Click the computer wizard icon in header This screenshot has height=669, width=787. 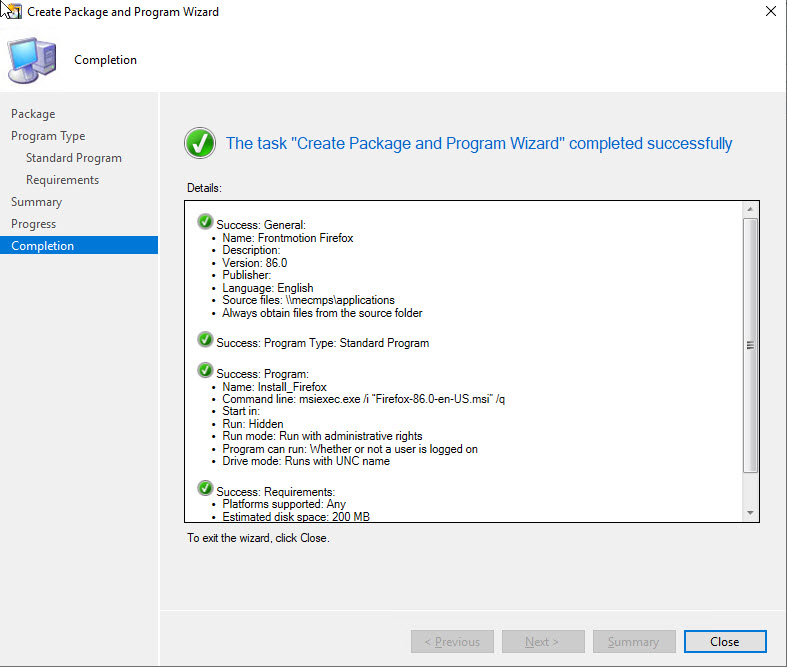point(32,58)
